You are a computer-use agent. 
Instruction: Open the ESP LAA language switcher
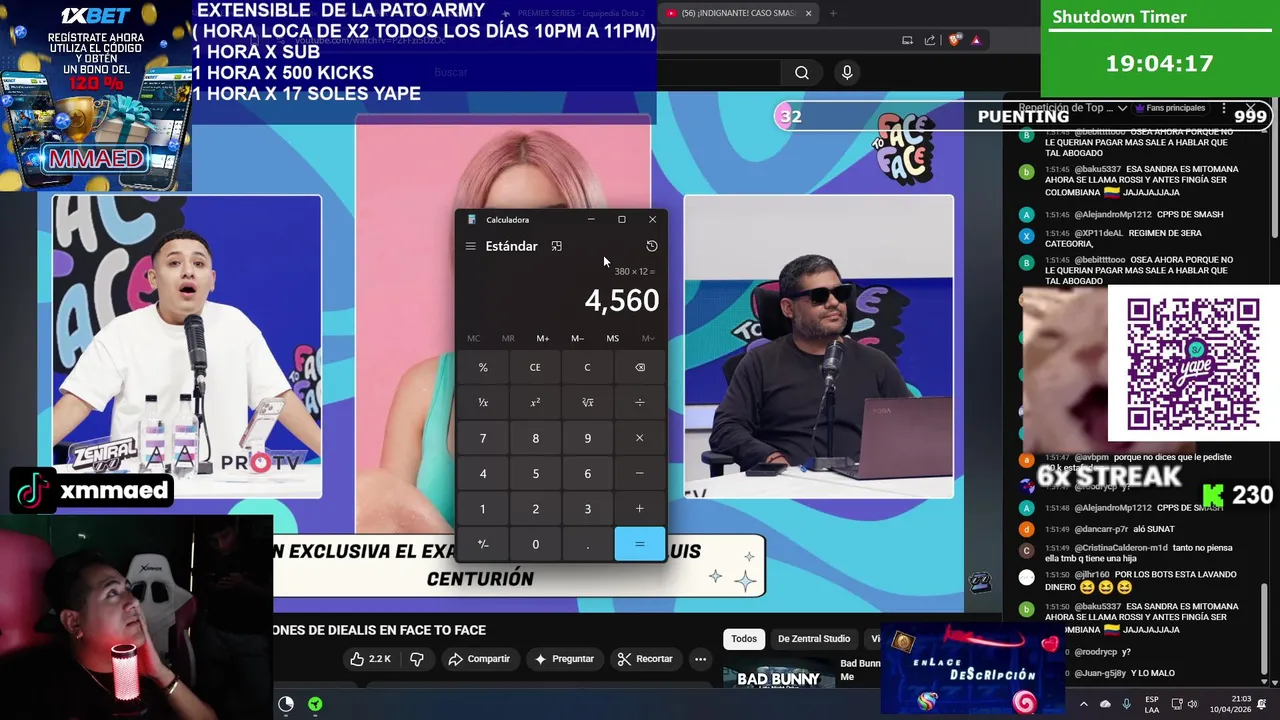(1152, 704)
